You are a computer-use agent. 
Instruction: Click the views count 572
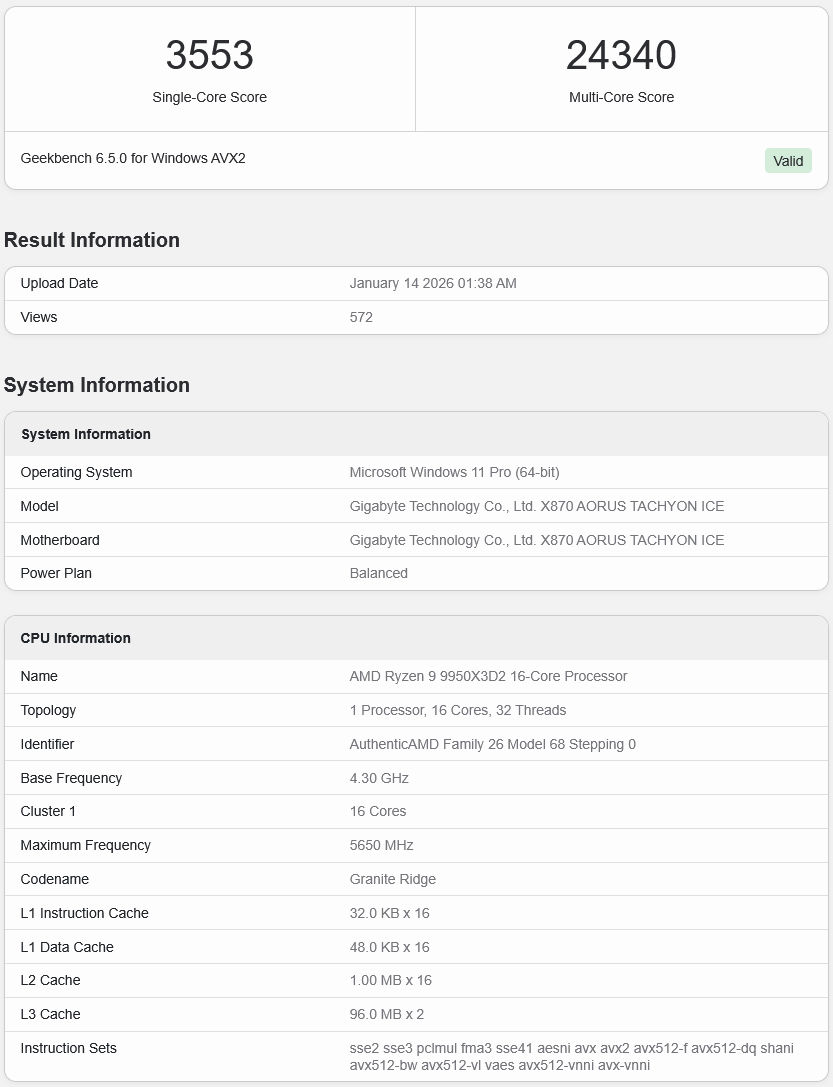[x=361, y=317]
